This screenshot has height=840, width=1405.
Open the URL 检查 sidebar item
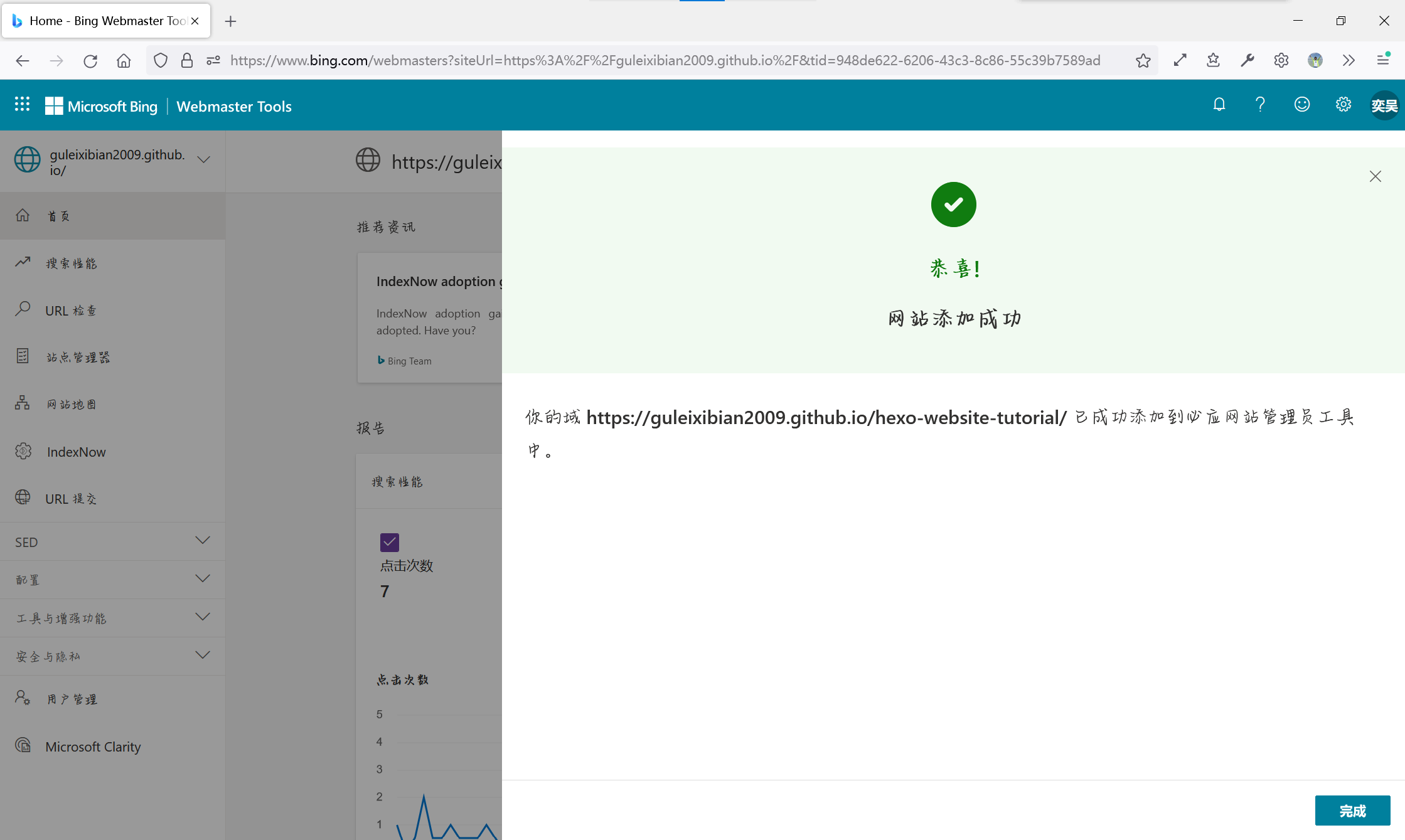pyautogui.click(x=71, y=311)
